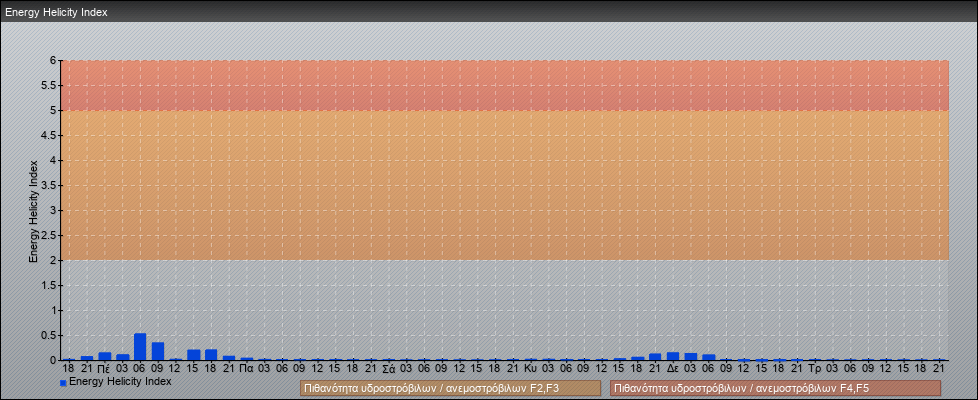Click the Πέ day label on x-axis
The height and width of the screenshot is (400, 978).
pyautogui.click(x=104, y=368)
